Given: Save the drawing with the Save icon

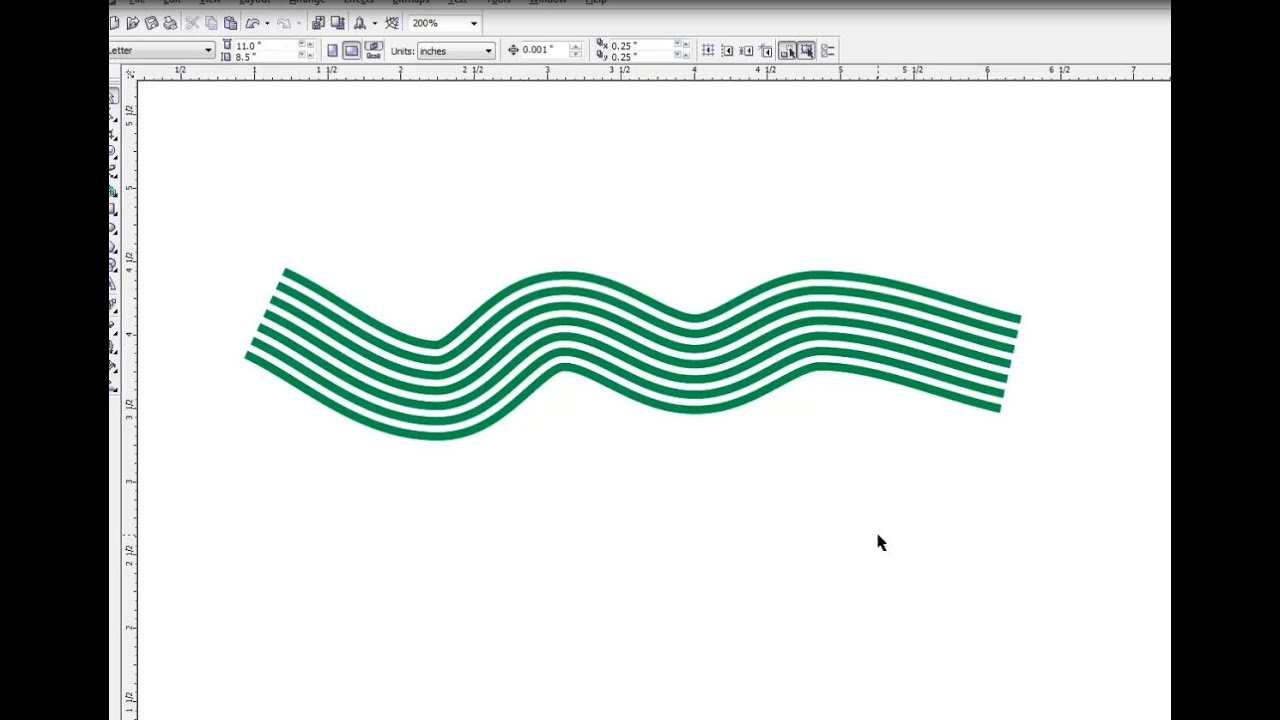Looking at the screenshot, I should [152, 23].
